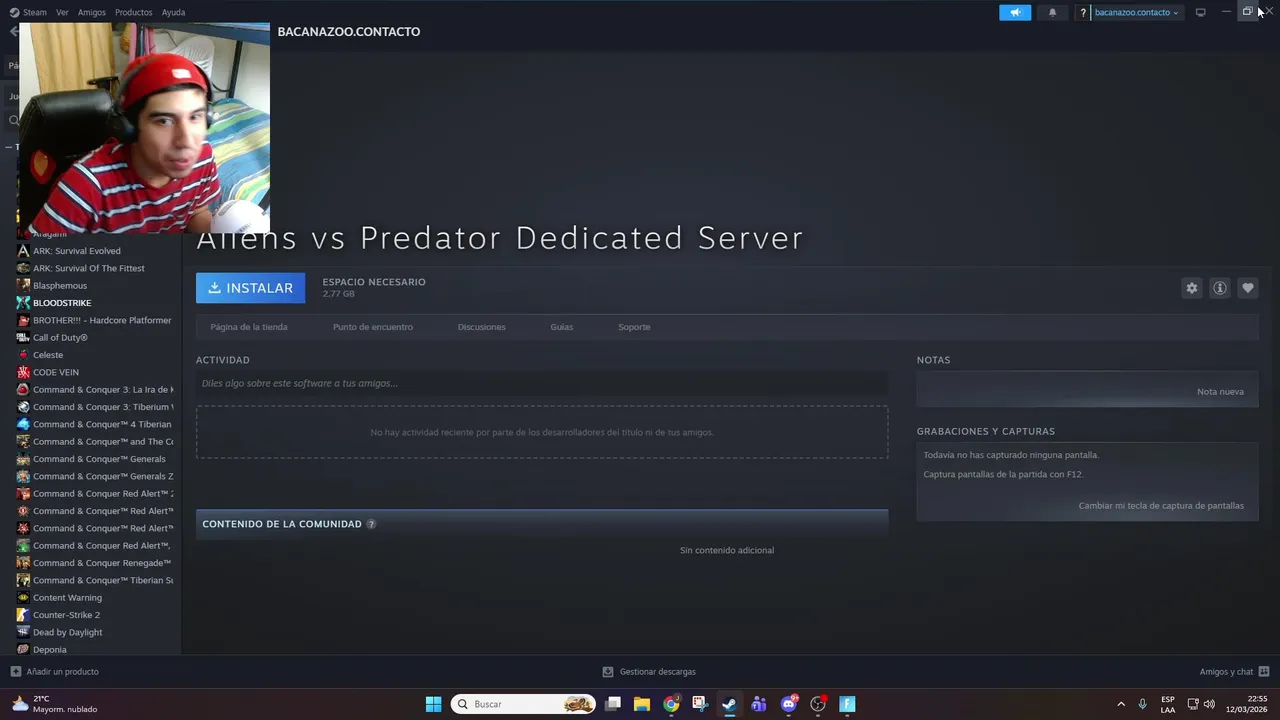
Task: Click the activity input field 'Diles algo sobre este software'
Action: coord(541,383)
